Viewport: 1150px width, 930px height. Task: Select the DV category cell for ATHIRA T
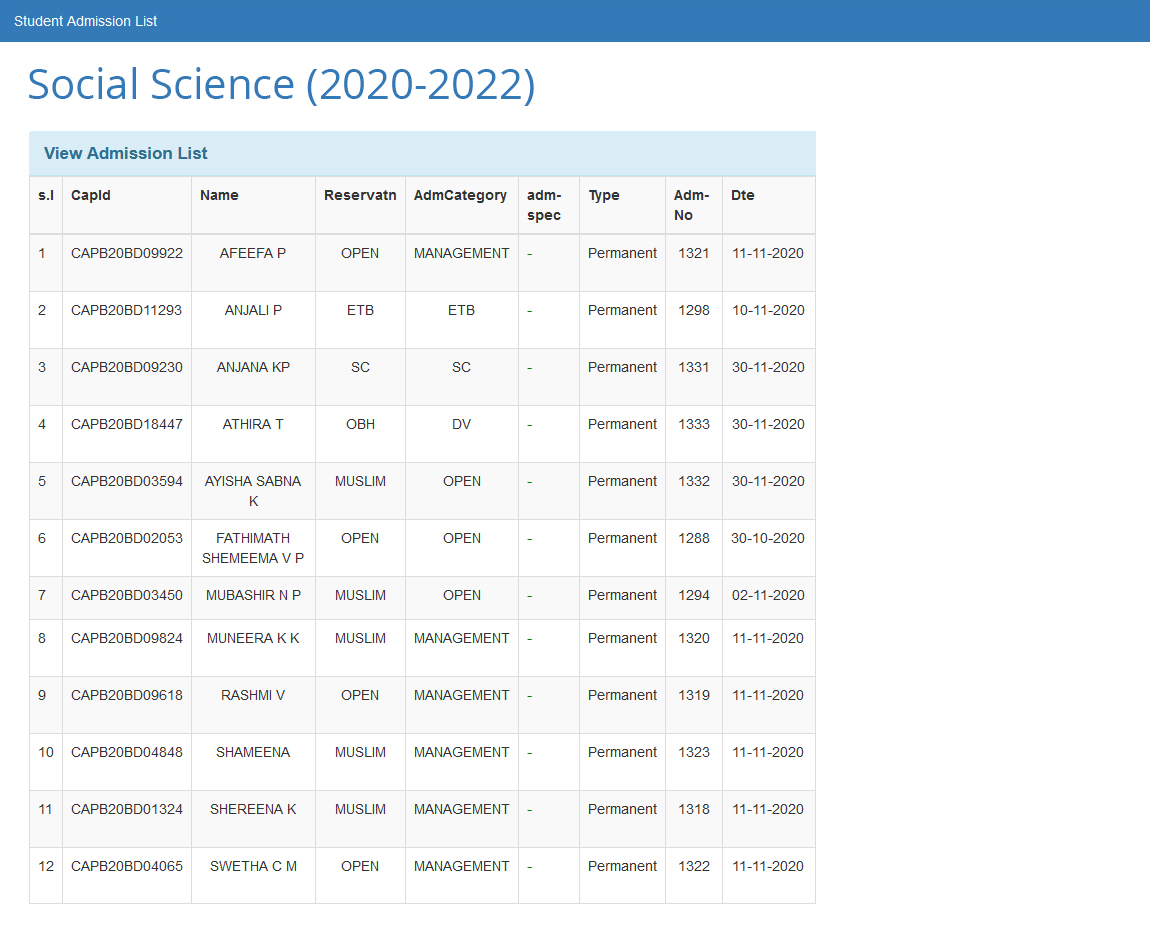(461, 424)
